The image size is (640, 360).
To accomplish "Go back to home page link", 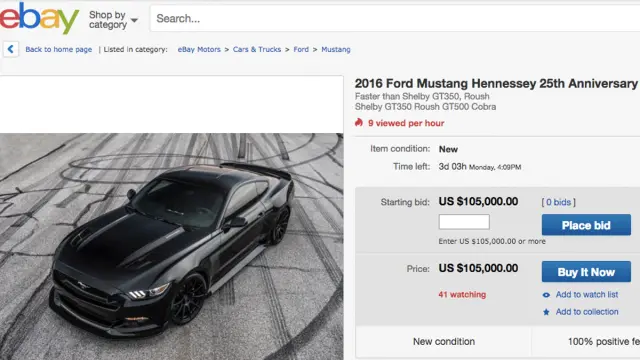I will [58, 49].
